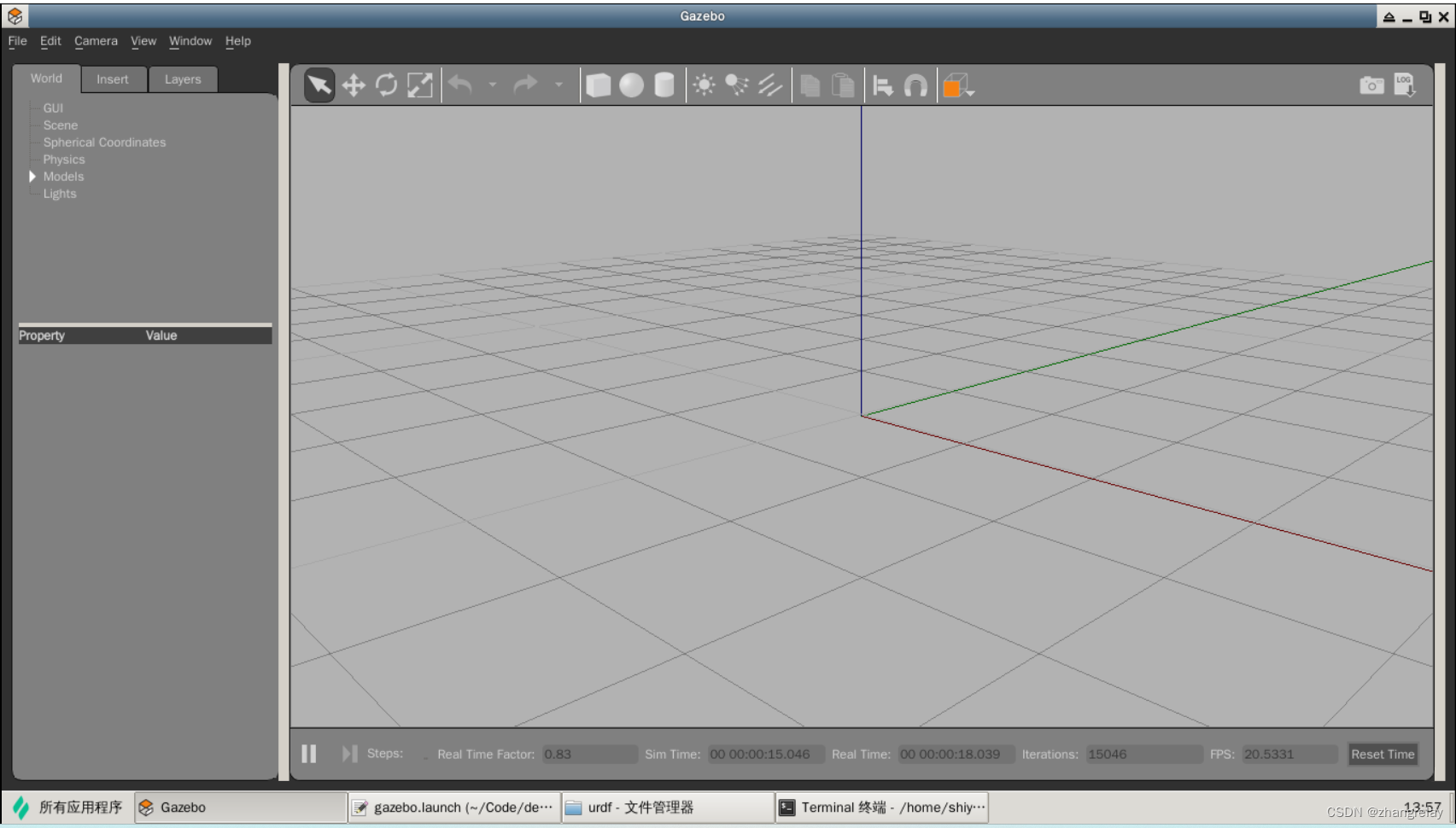The image size is (1456, 828).
Task: Switch to the Insert tab
Action: (113, 79)
